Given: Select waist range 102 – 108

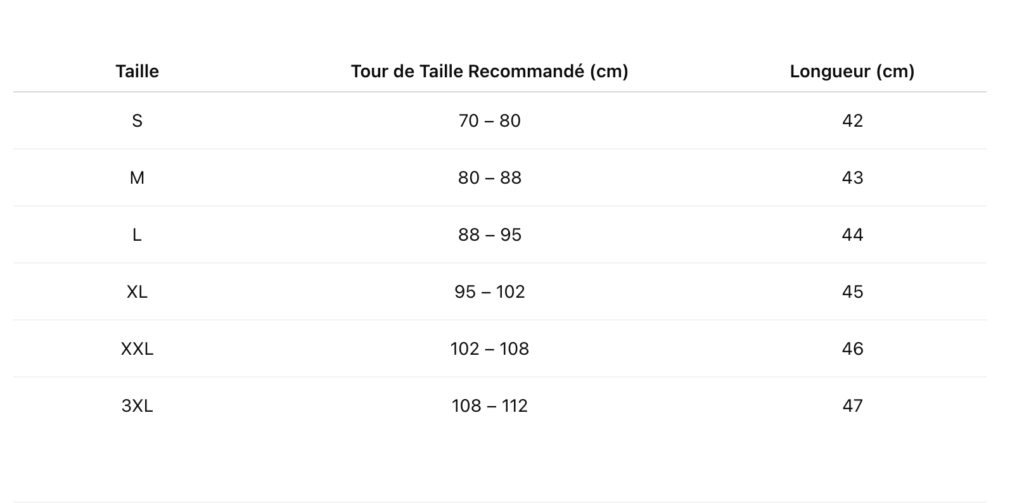Looking at the screenshot, I should tap(489, 349).
